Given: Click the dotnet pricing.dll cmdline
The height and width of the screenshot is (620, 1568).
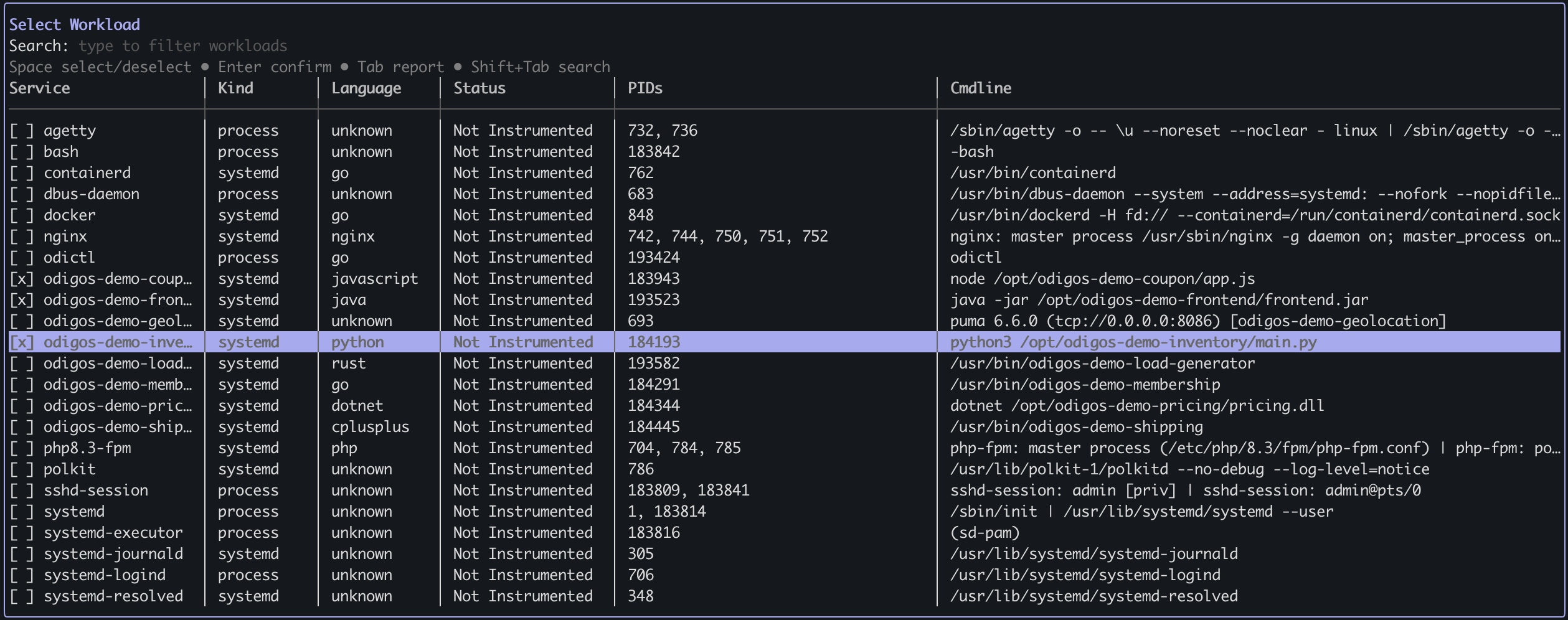Looking at the screenshot, I should [x=1137, y=406].
